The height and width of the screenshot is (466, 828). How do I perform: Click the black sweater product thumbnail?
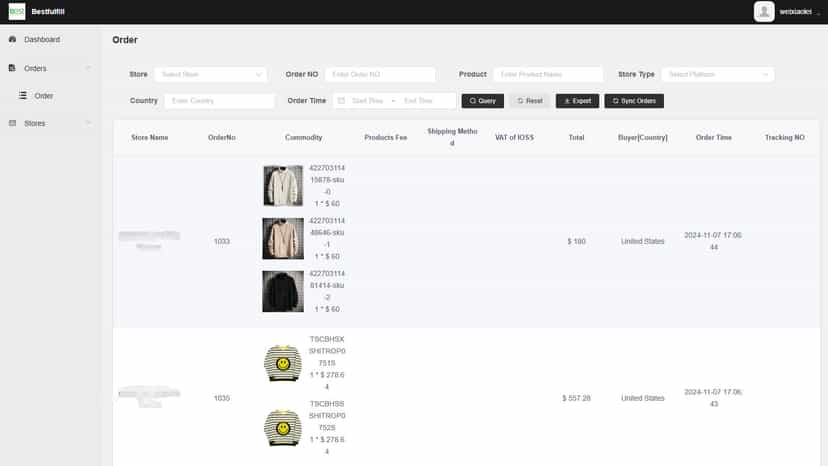[x=283, y=291]
